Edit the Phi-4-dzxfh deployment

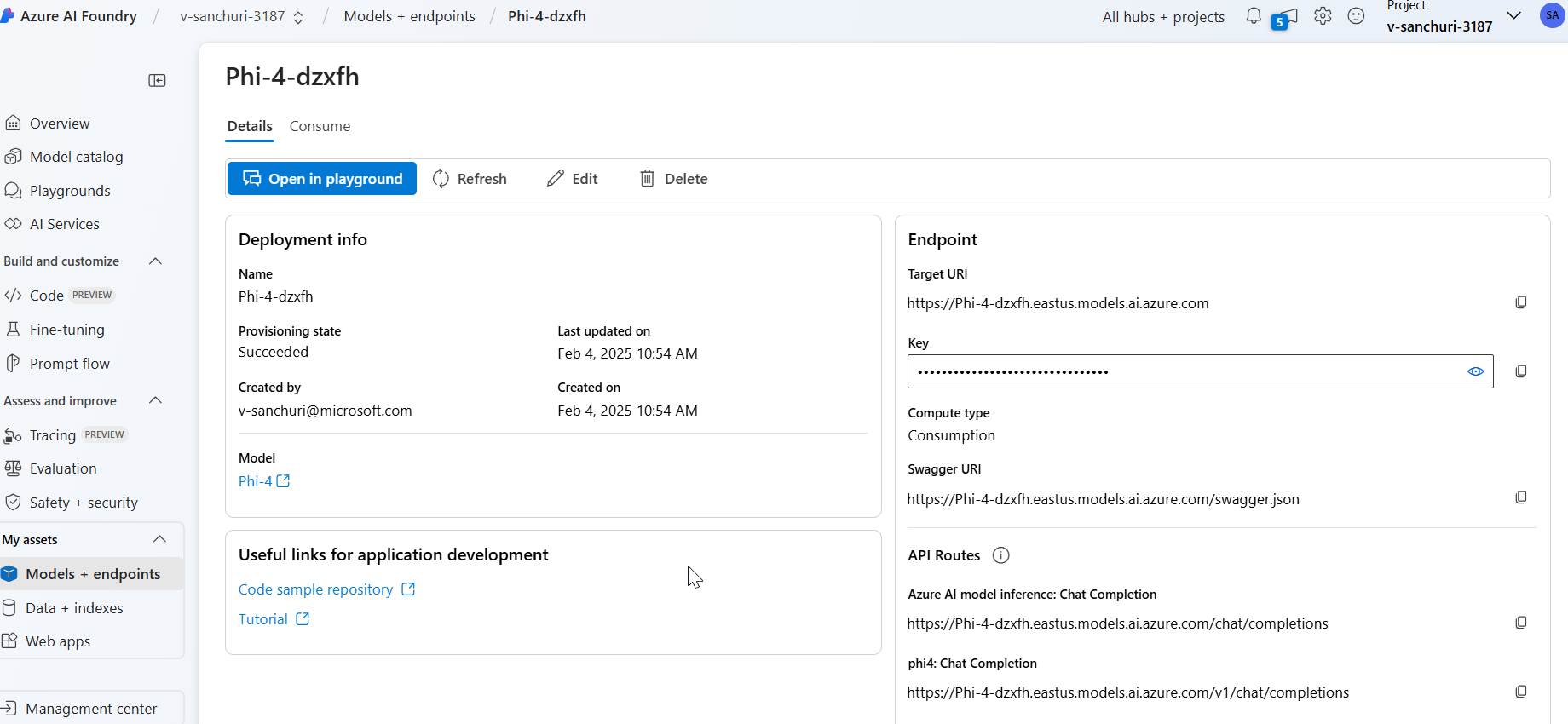[573, 179]
